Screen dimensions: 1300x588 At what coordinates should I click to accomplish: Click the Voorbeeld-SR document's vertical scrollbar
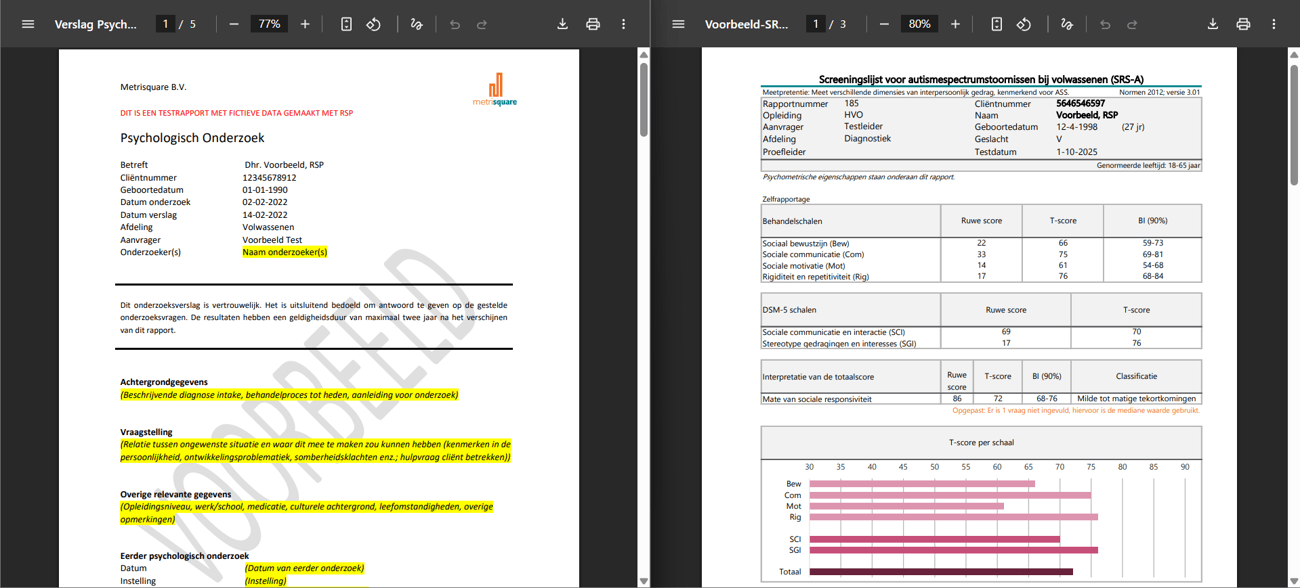(1294, 120)
